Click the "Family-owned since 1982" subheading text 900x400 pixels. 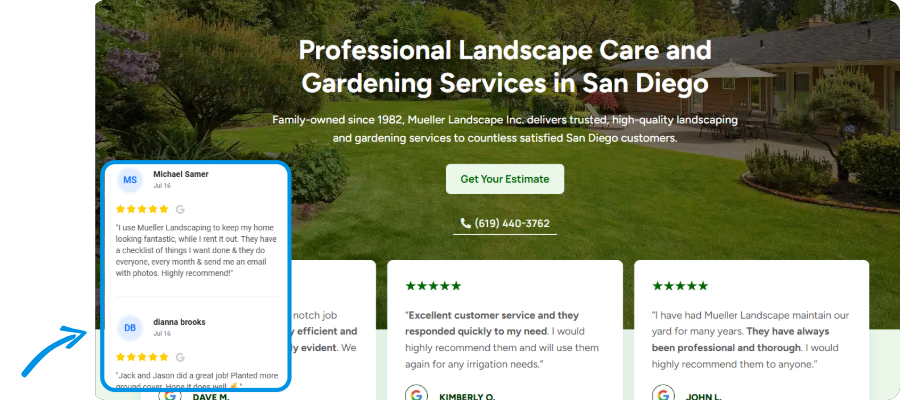(505, 129)
